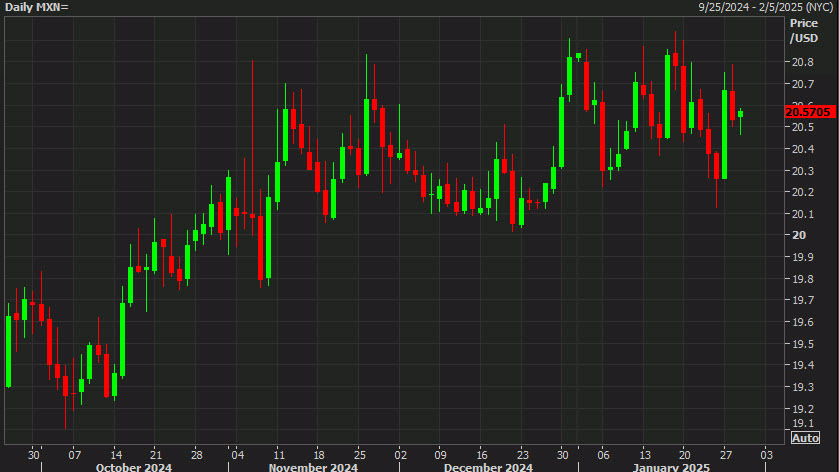Click the 03 date tick for February
This screenshot has width=839, height=472.
click(766, 455)
